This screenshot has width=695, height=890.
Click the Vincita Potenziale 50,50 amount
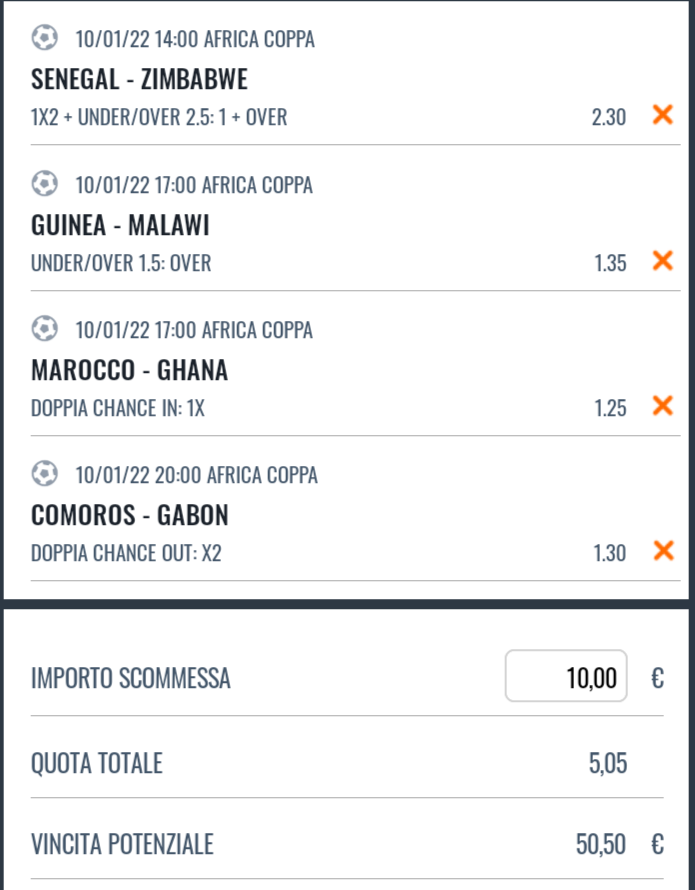(601, 845)
